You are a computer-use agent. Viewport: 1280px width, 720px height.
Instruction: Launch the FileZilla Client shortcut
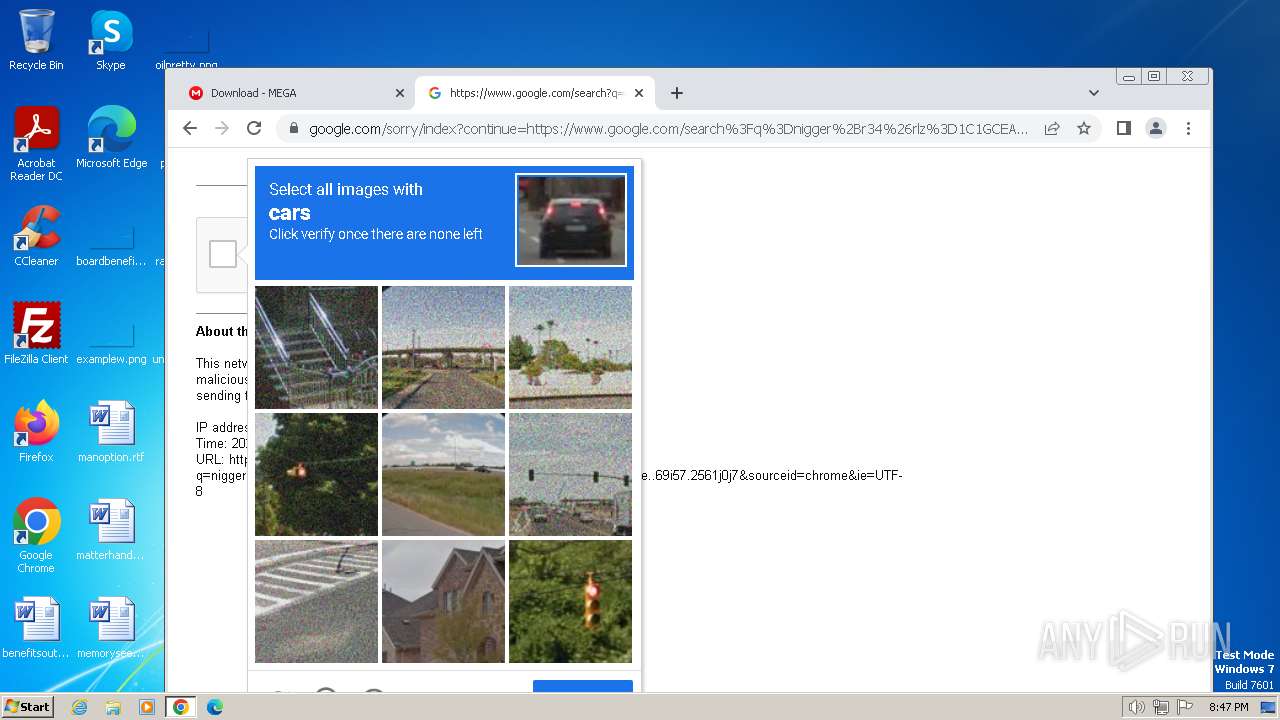(x=36, y=334)
